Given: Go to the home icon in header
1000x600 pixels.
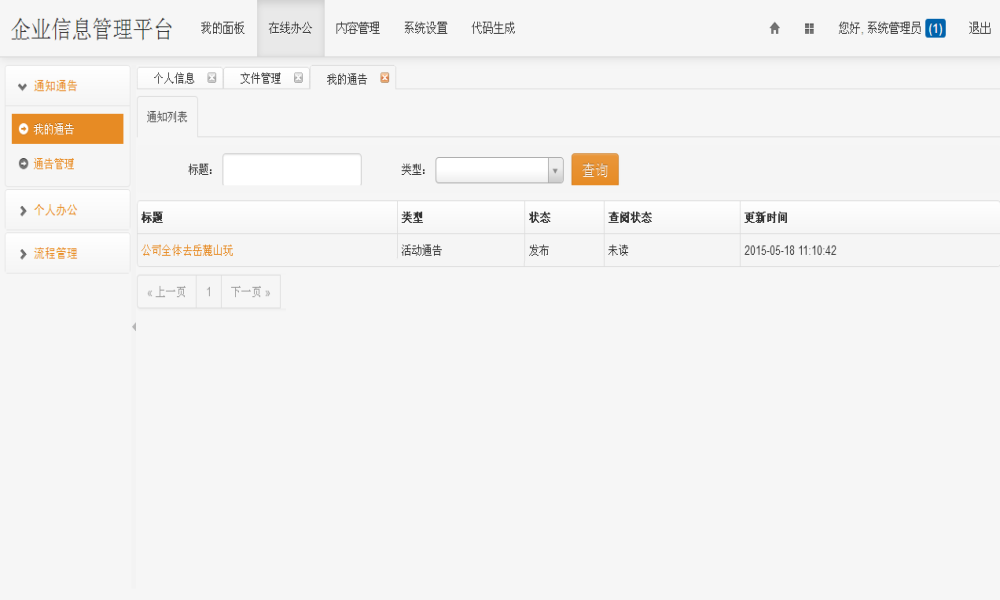Looking at the screenshot, I should tap(774, 28).
